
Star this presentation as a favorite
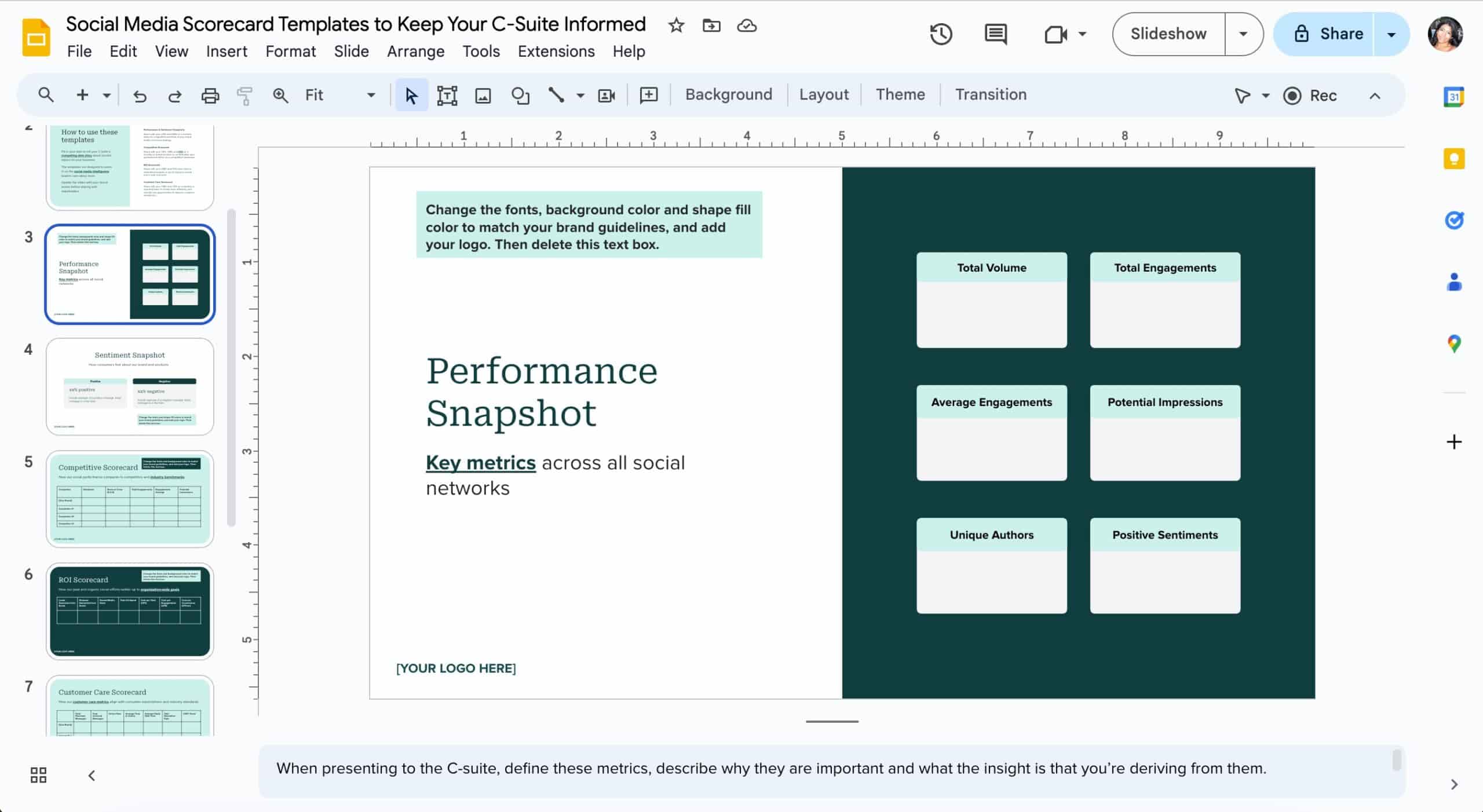[675, 25]
